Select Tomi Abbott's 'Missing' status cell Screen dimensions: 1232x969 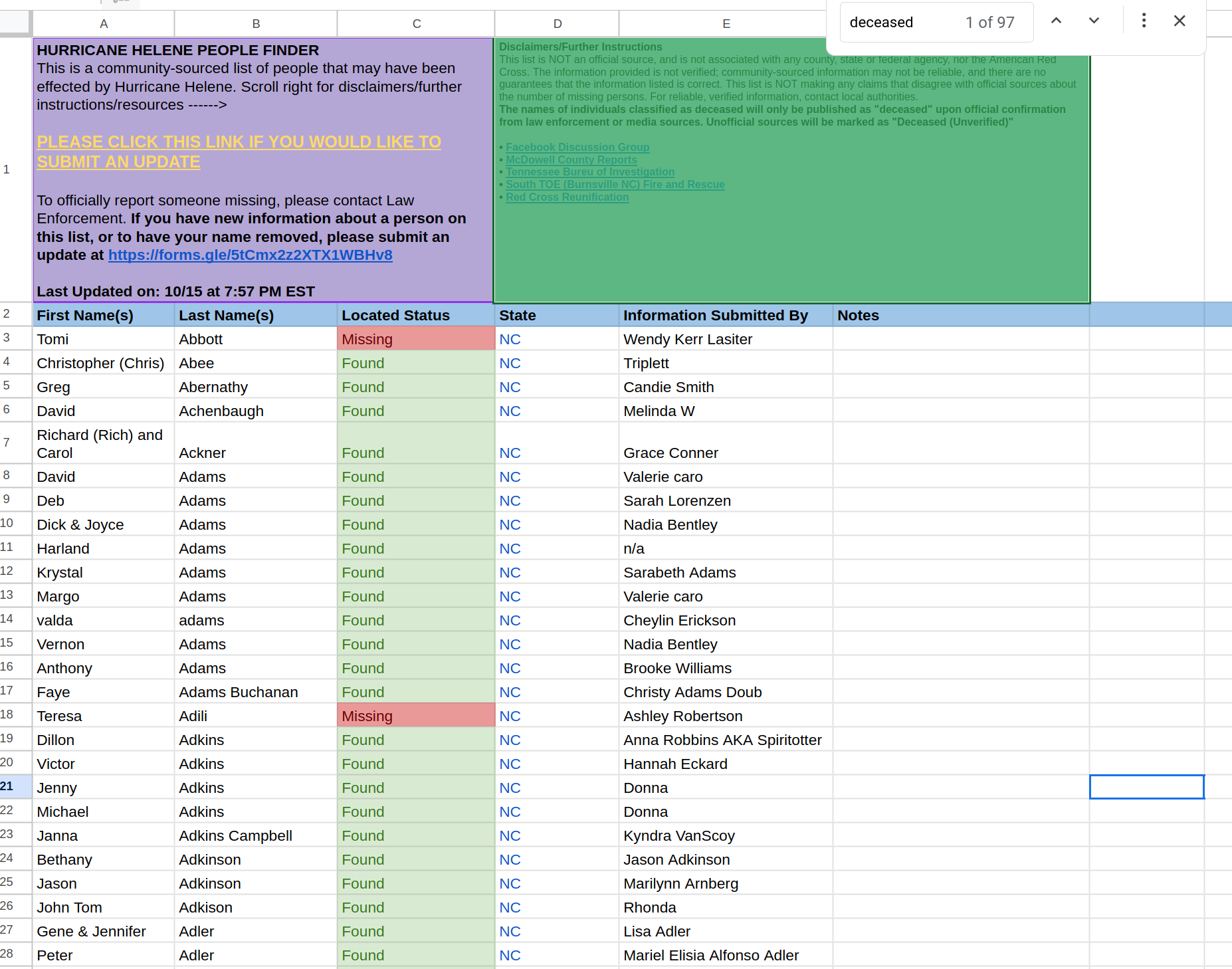(x=416, y=339)
